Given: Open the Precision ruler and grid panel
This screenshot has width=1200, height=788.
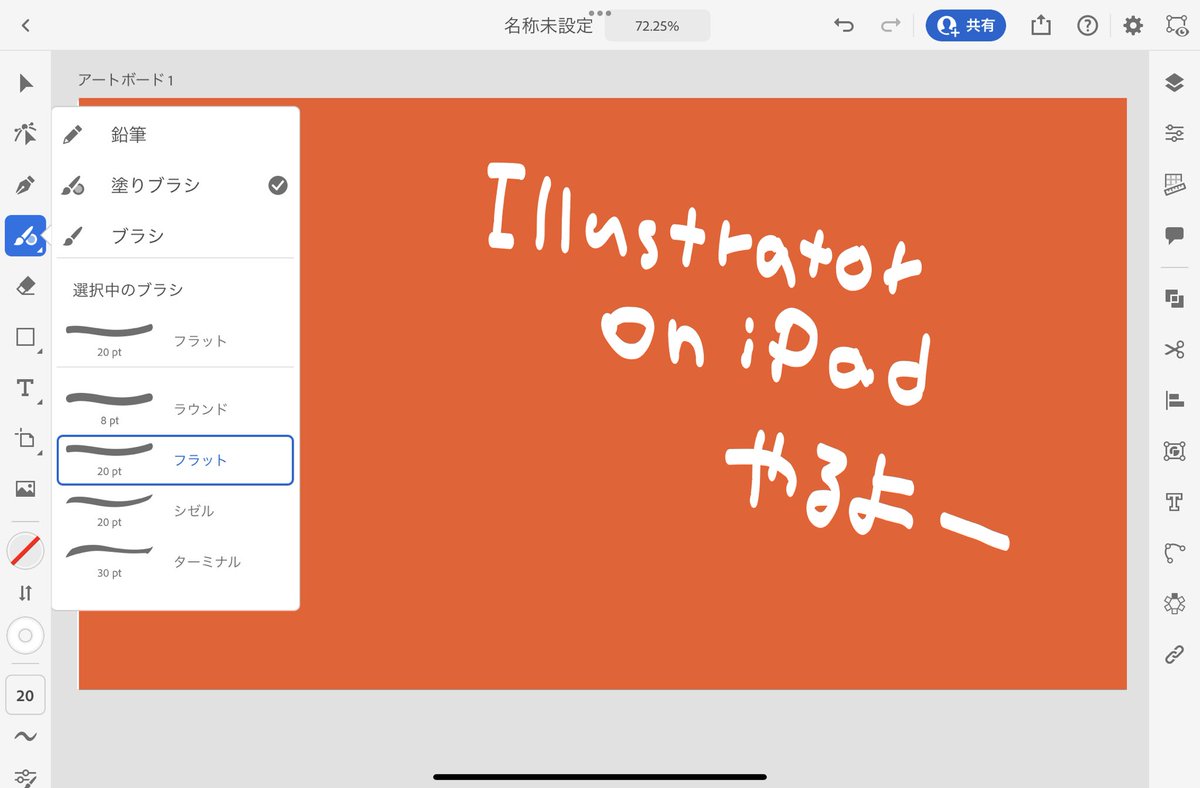Looking at the screenshot, I should tap(1174, 184).
